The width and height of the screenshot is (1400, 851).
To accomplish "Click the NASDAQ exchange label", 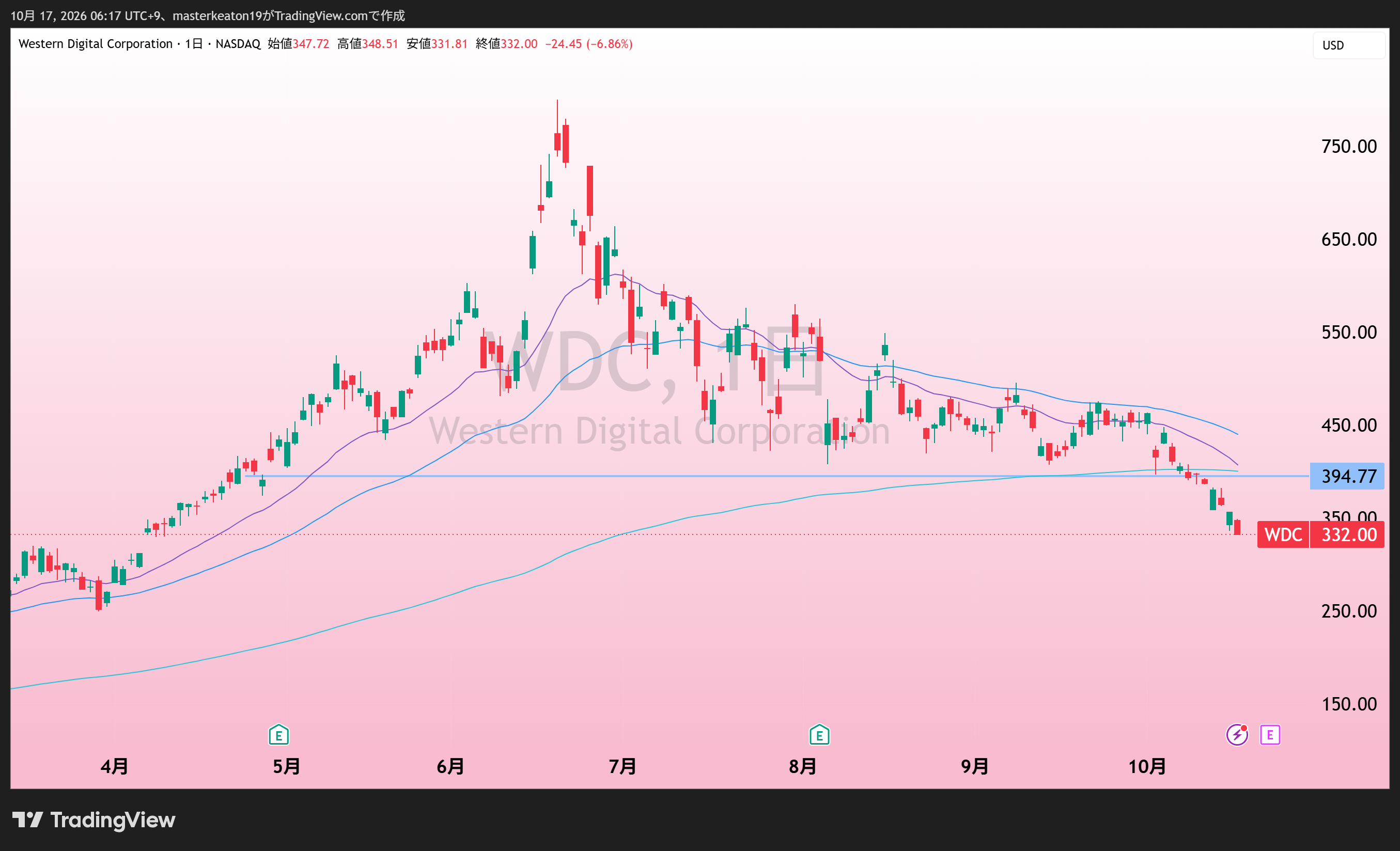I will [x=238, y=44].
